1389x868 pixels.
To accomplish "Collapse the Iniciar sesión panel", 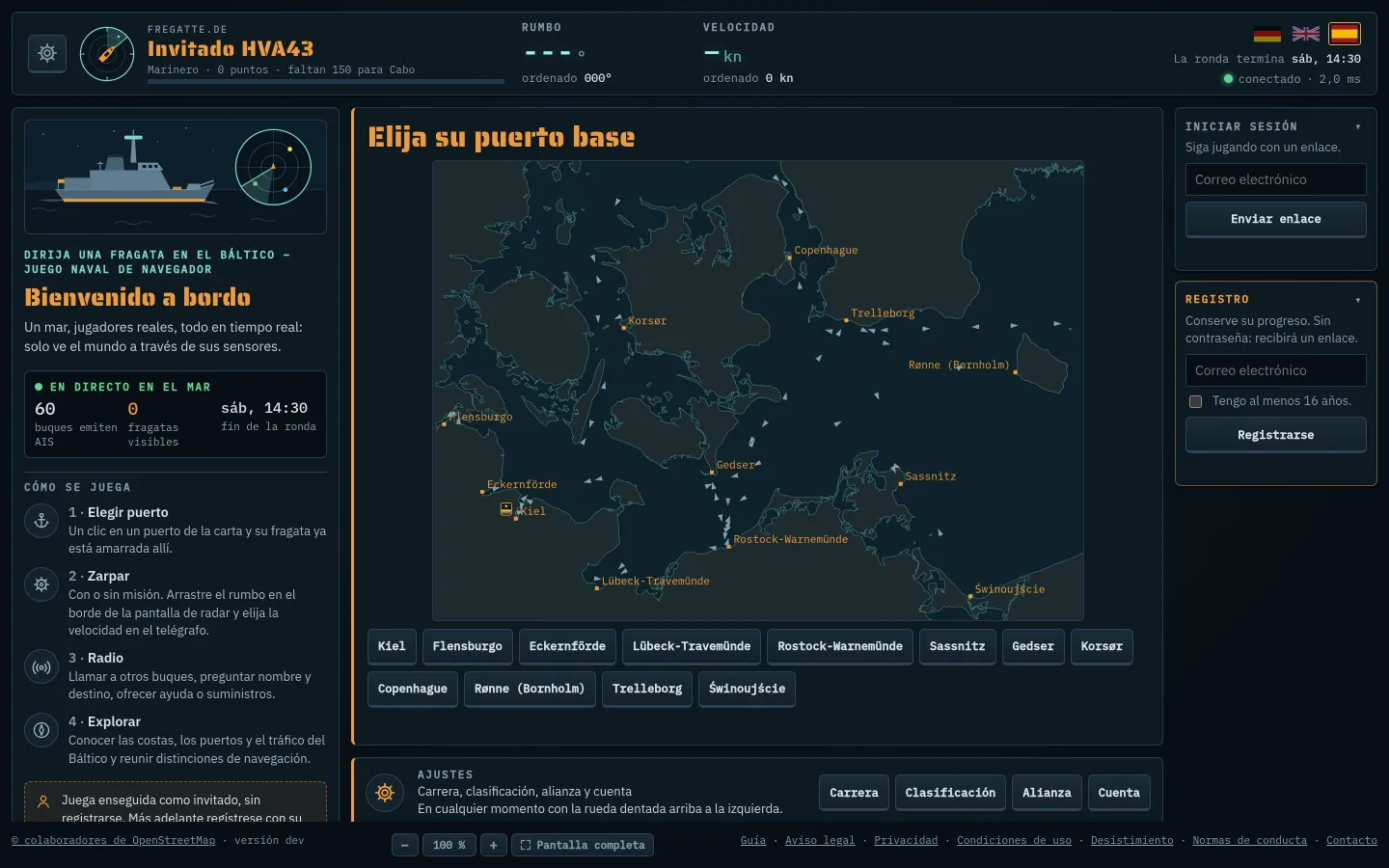I will click(1358, 126).
